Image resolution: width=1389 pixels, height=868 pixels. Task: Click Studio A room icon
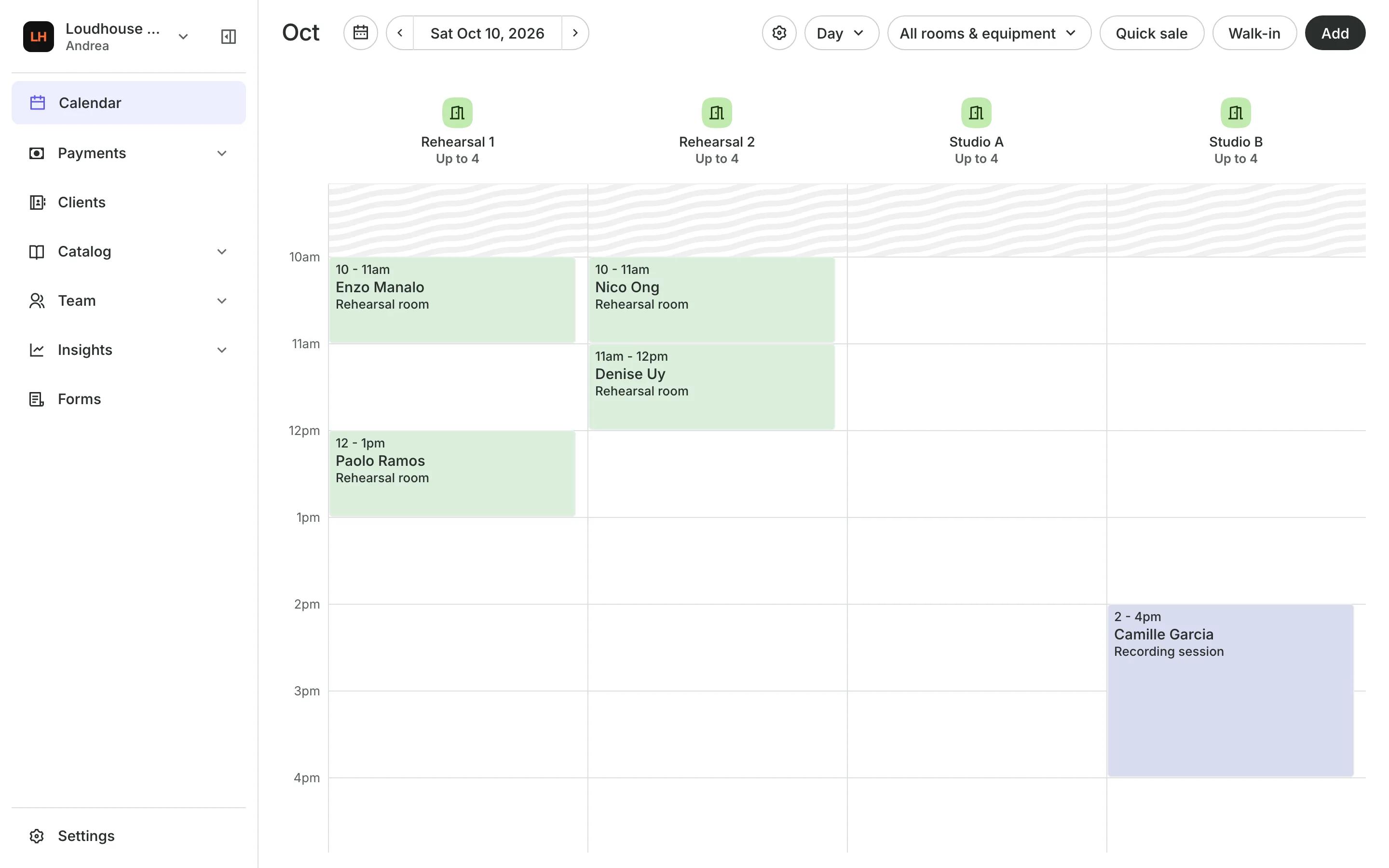click(976, 112)
